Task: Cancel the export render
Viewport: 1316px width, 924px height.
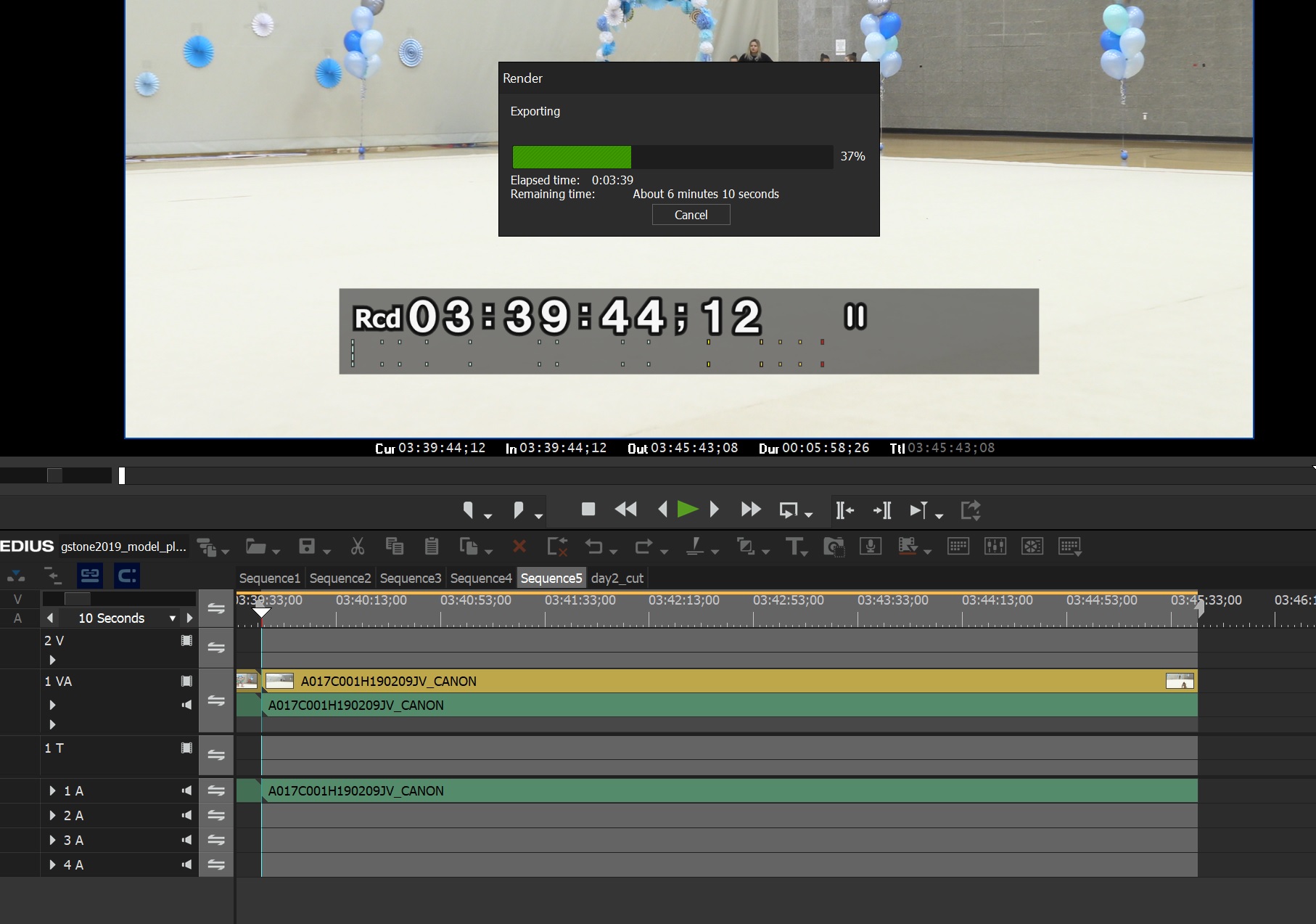Action: [691, 215]
